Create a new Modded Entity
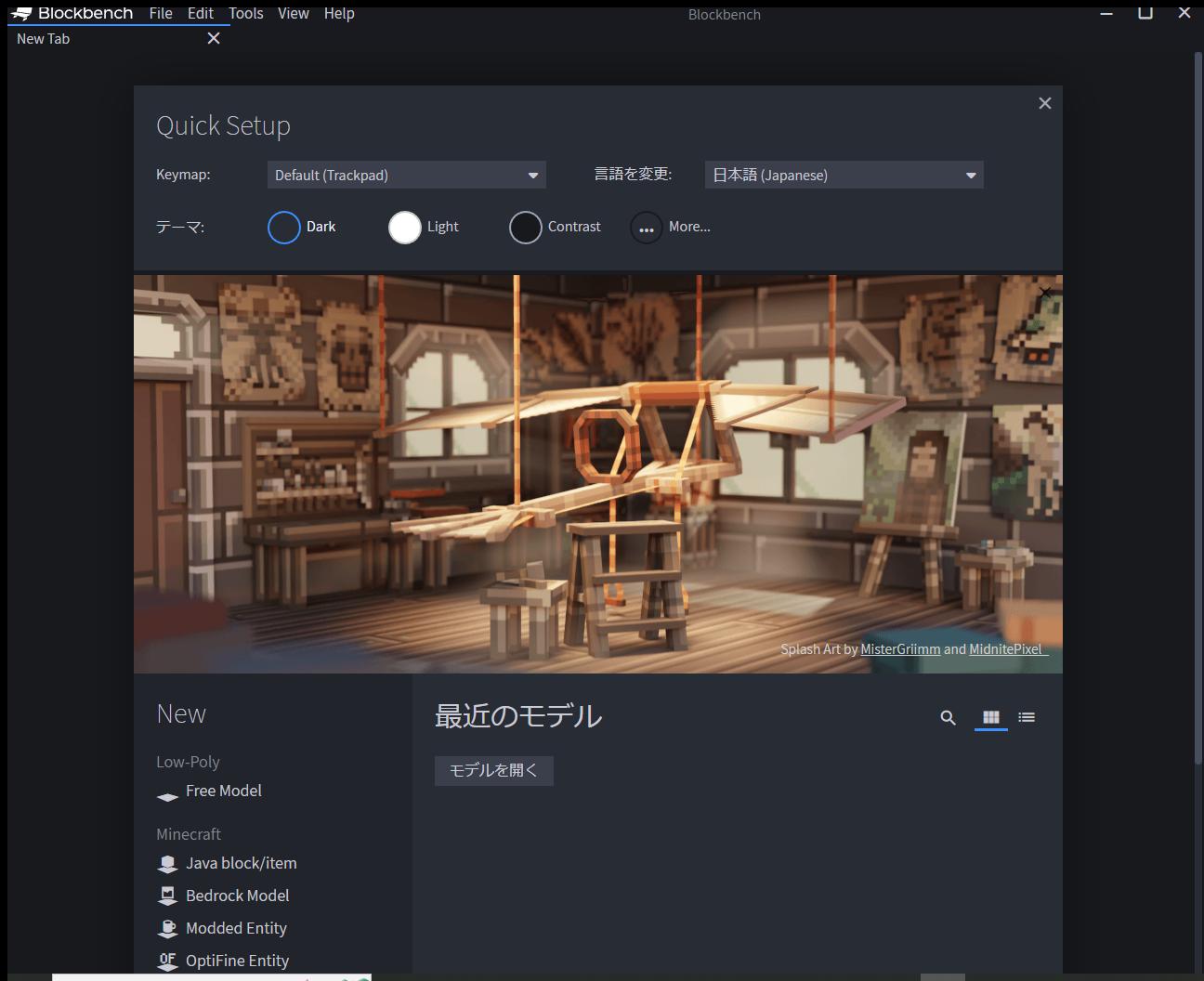The height and width of the screenshot is (981, 1204). coord(222,929)
